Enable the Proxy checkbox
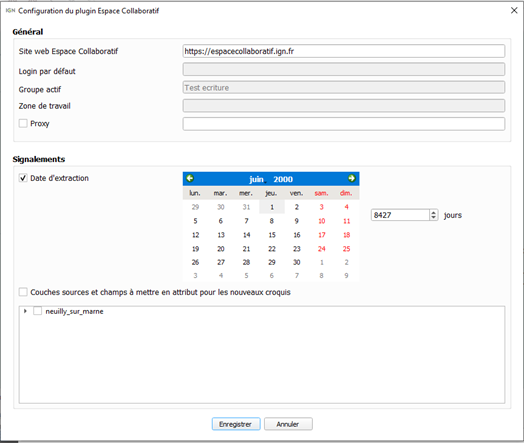524x443 pixels. click(23, 123)
